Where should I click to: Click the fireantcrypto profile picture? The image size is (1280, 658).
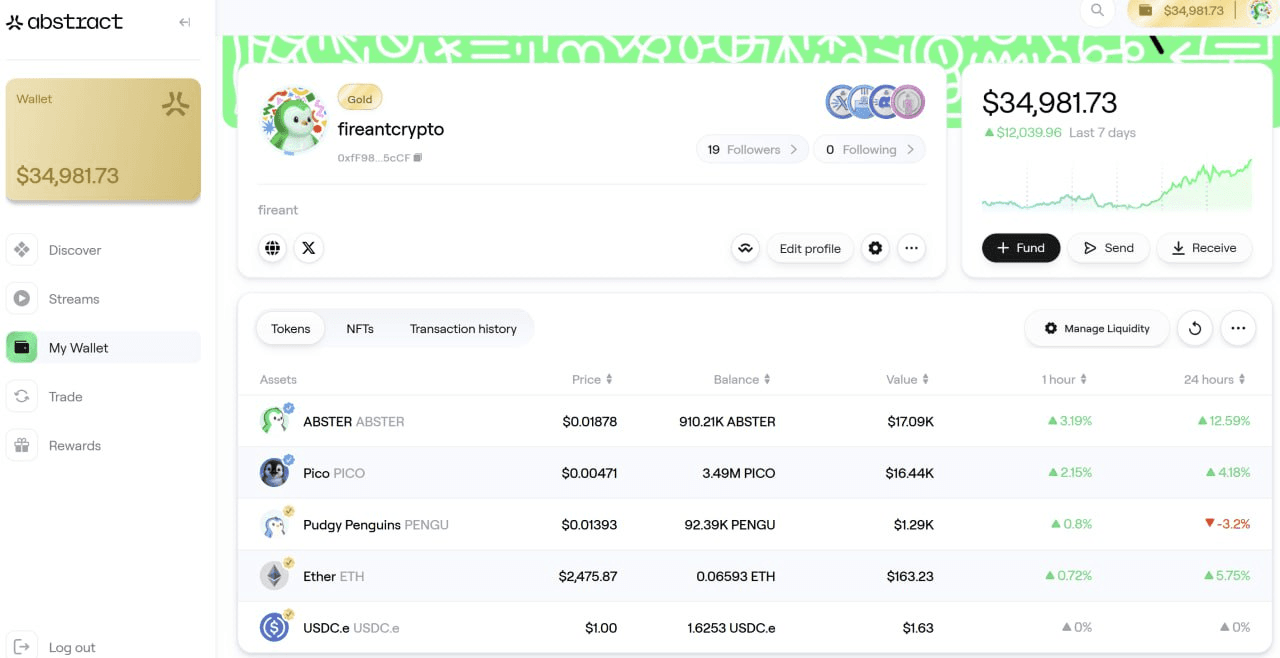click(x=294, y=120)
